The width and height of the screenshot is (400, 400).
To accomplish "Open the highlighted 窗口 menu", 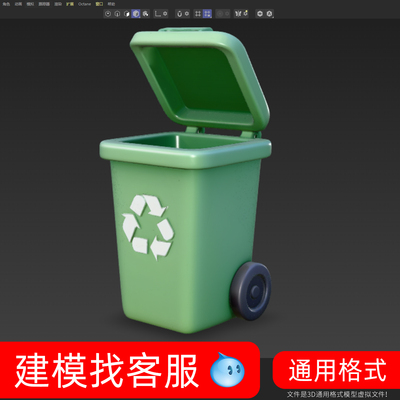I will (99, 4).
